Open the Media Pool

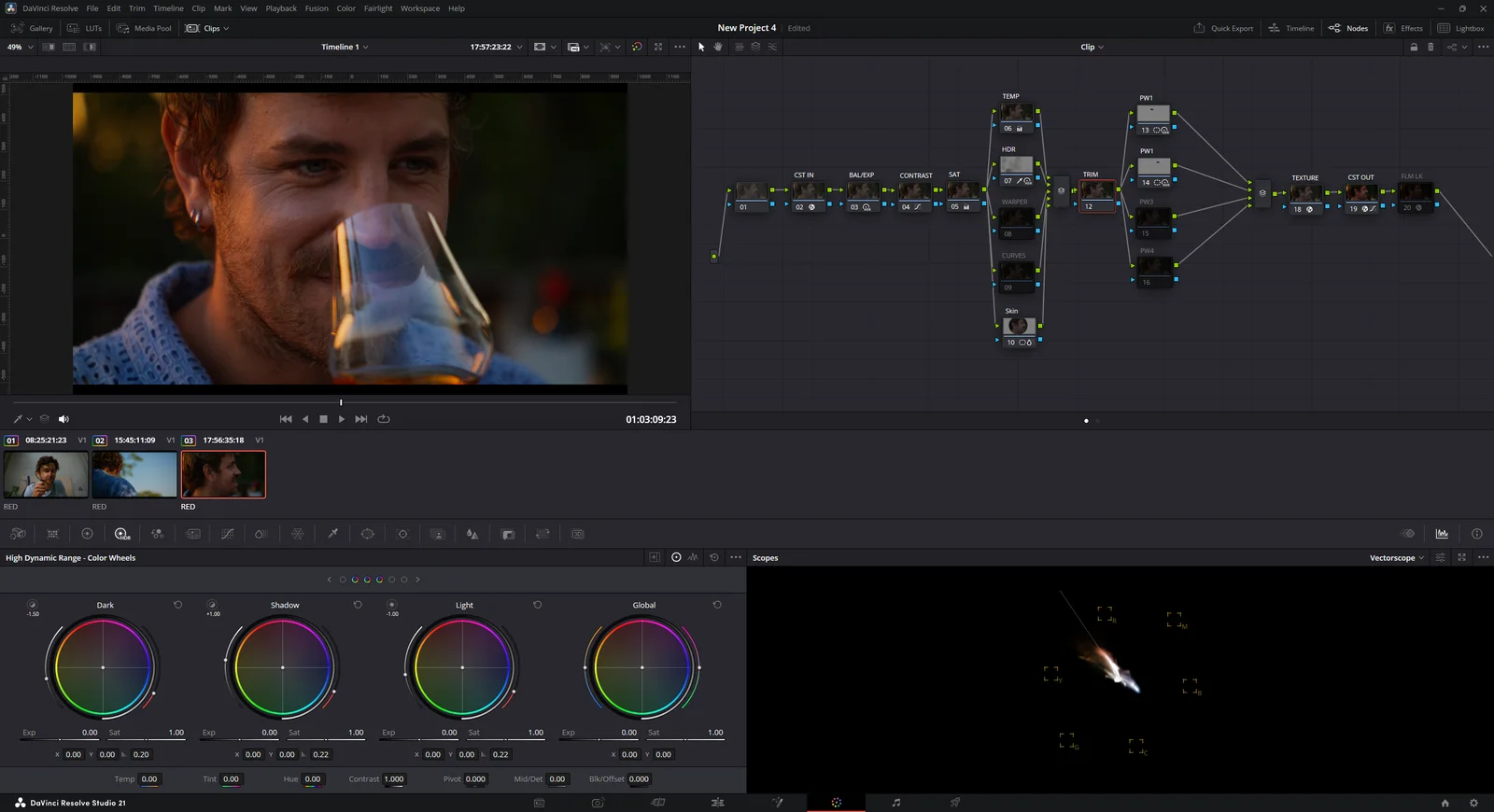coord(144,28)
